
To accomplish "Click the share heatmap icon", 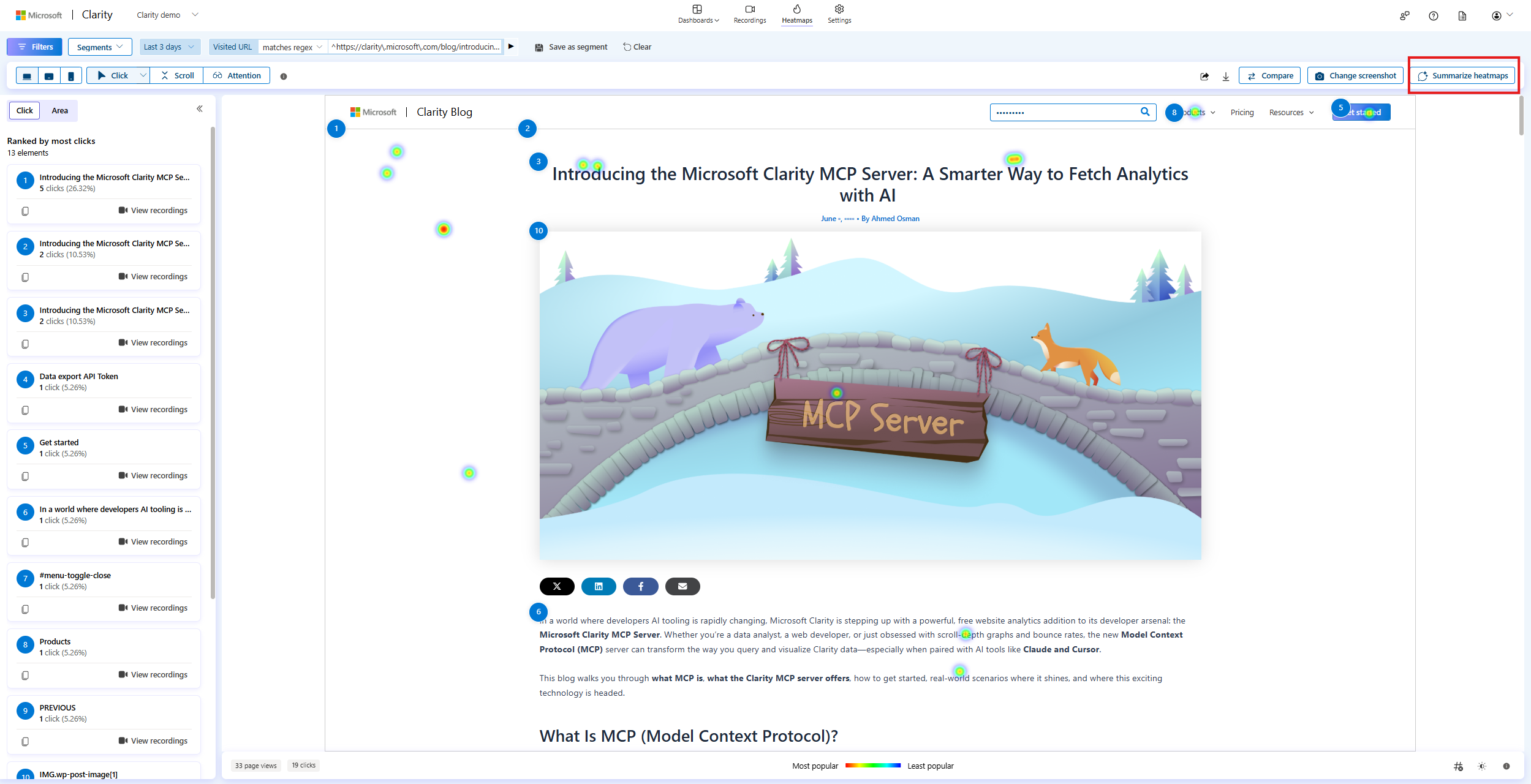I will 1204,76.
